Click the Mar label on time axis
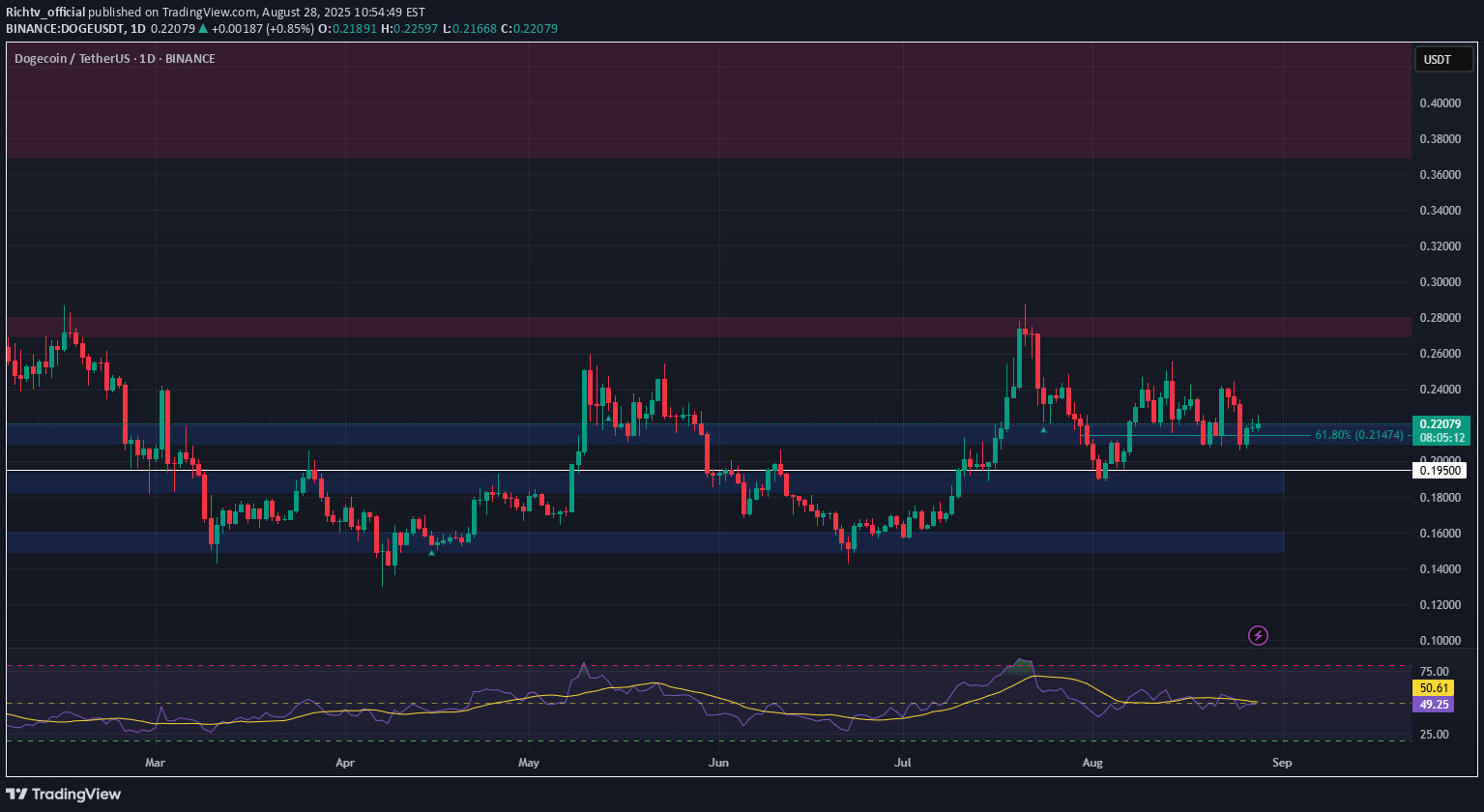Screen dimensions: 1484x812 pos(155,763)
